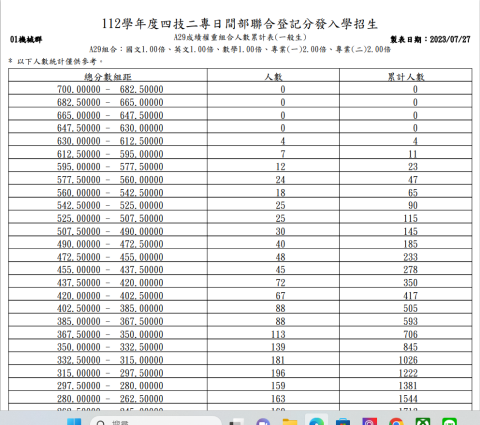Image resolution: width=480 pixels, height=425 pixels.
Task: Click the 累計人數 column header
Action: [x=406, y=77]
